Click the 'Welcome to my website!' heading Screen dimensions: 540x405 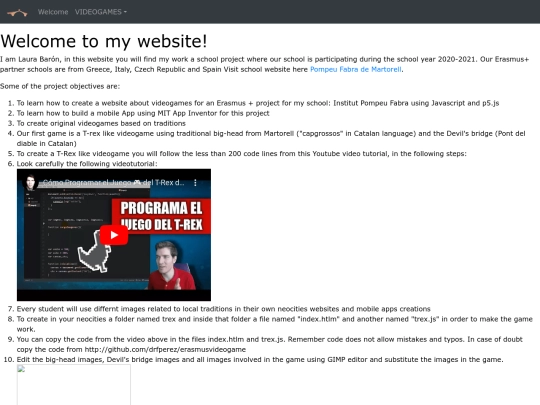point(104,41)
